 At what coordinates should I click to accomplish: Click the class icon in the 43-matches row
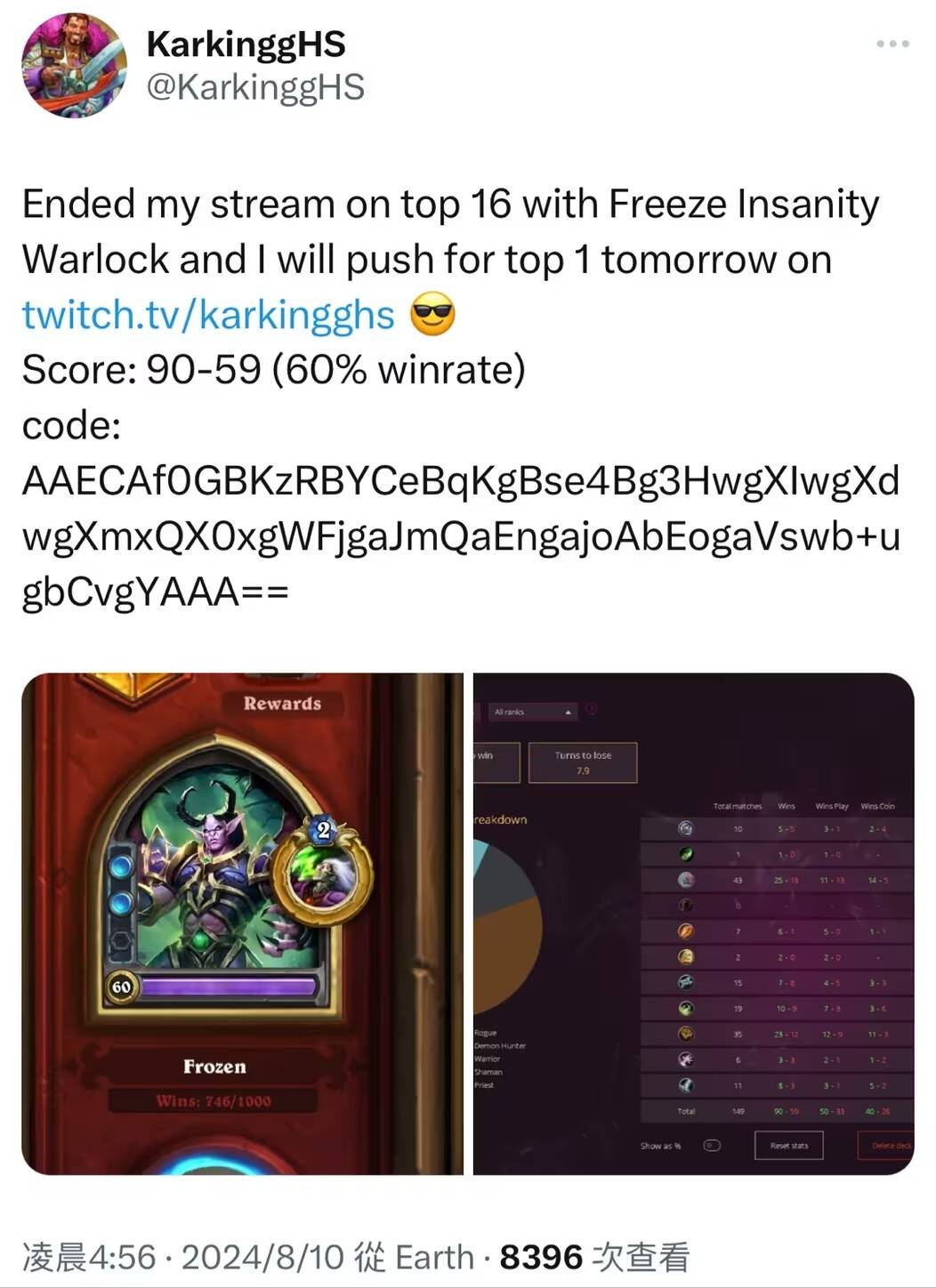[x=686, y=880]
